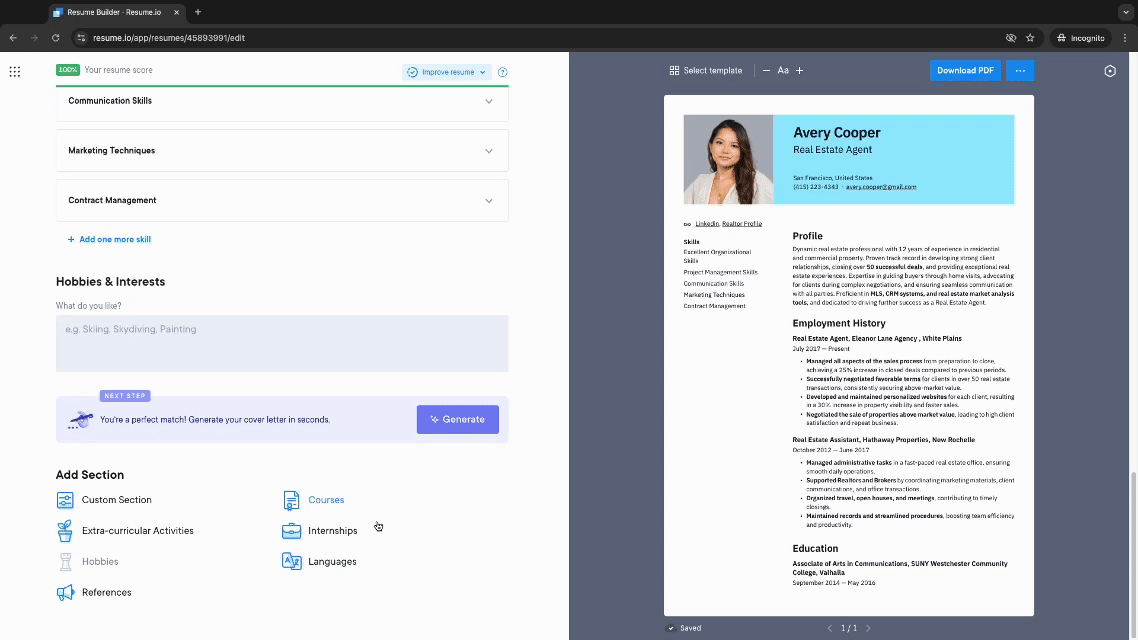This screenshot has height=640, width=1138.
Task: Click the Saved status checkmark
Action: point(672,628)
